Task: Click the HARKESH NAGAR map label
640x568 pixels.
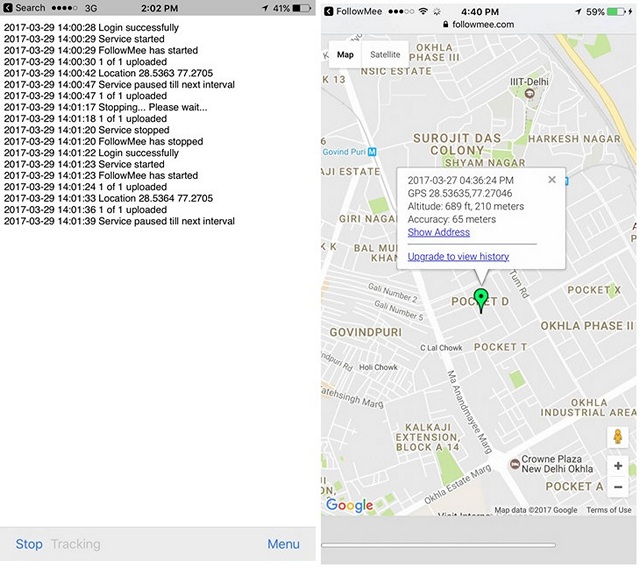Action: [x=574, y=139]
